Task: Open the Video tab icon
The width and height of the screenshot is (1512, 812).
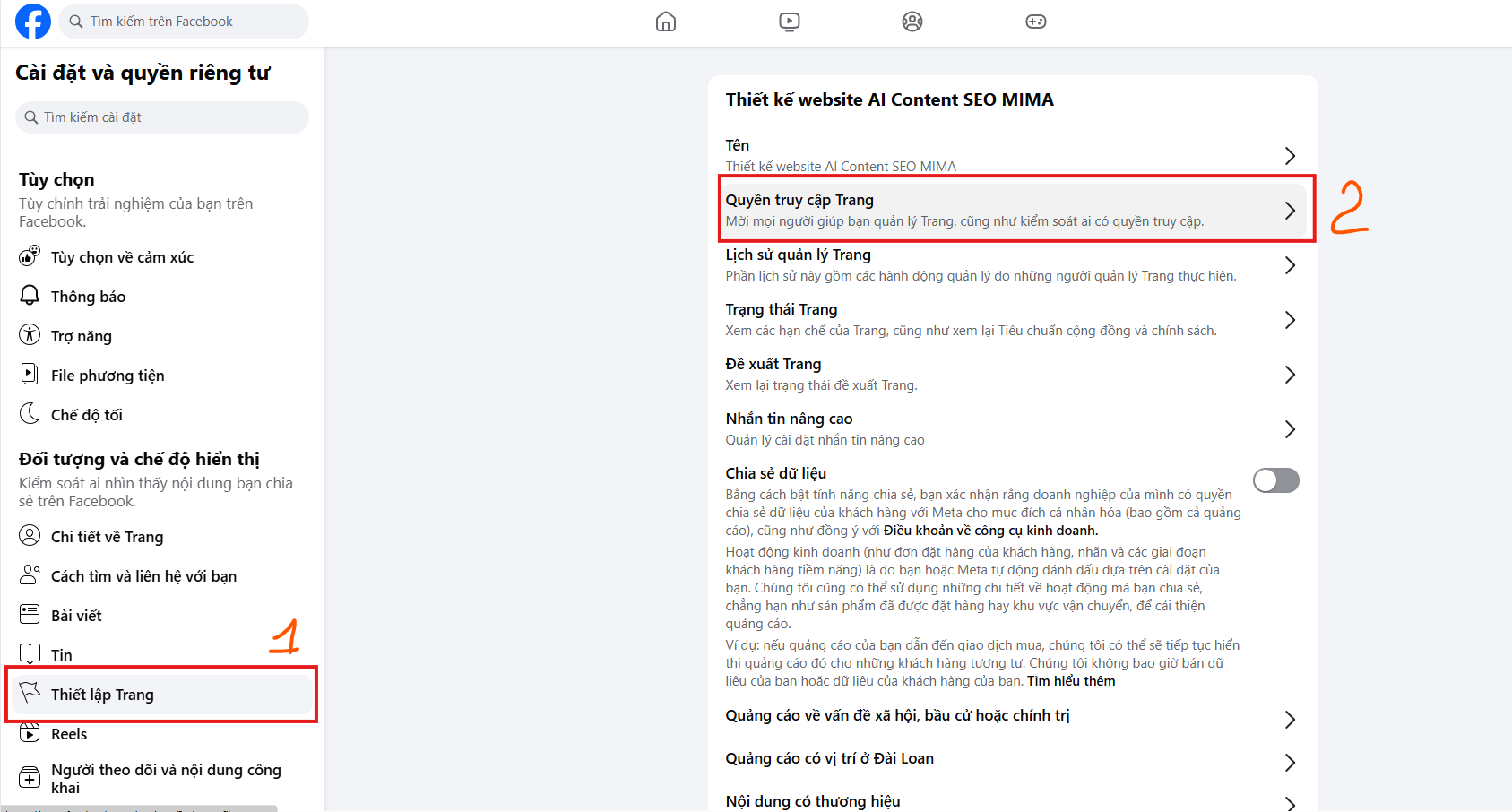Action: tap(789, 22)
